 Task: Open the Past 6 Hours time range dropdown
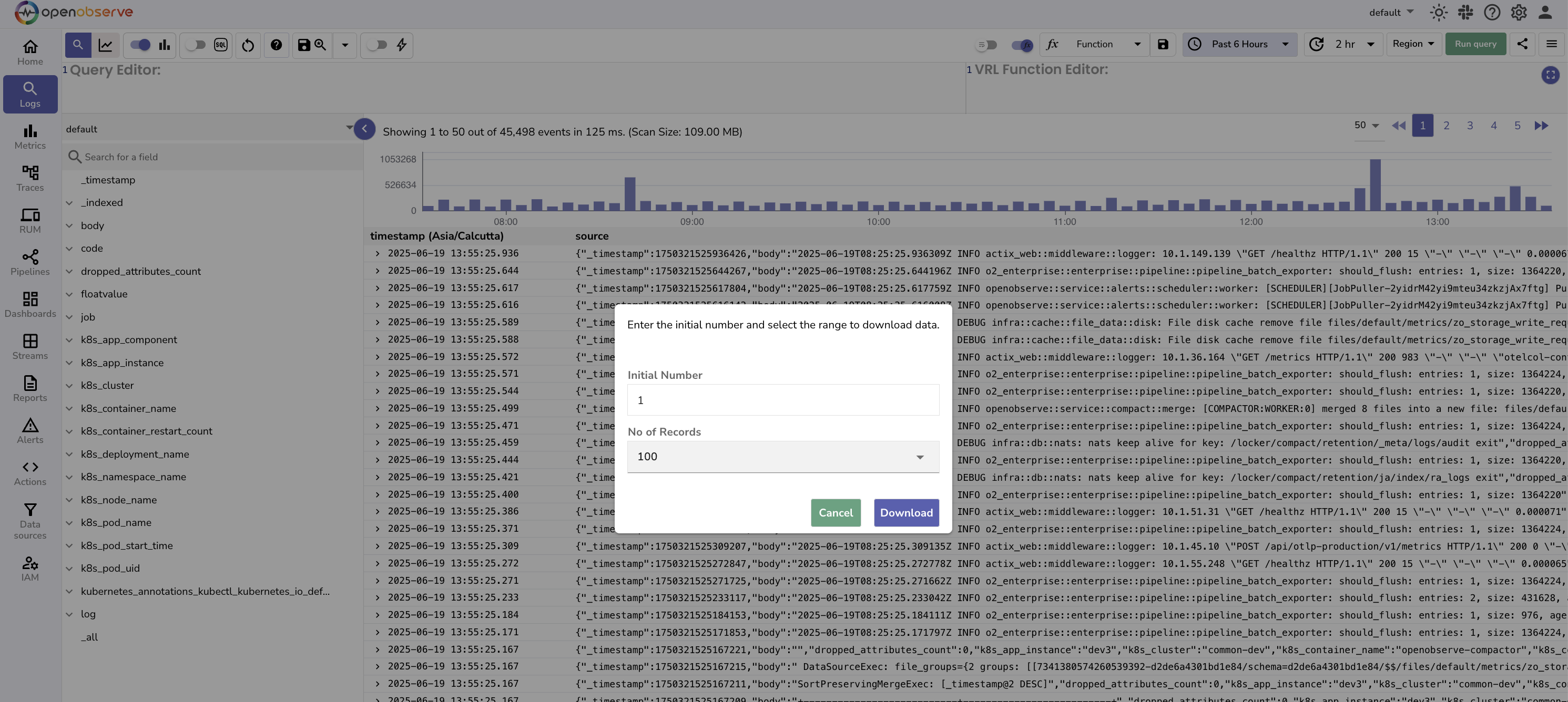click(1239, 44)
